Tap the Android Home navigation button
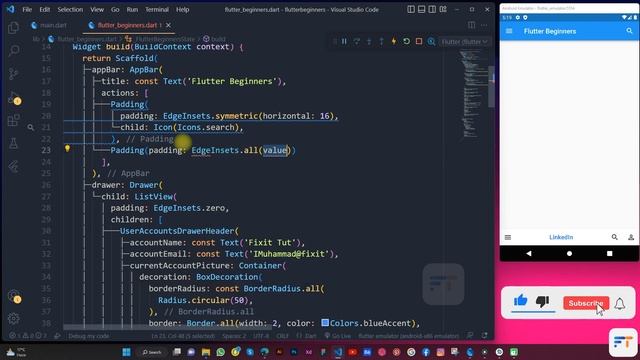 tap(569, 253)
